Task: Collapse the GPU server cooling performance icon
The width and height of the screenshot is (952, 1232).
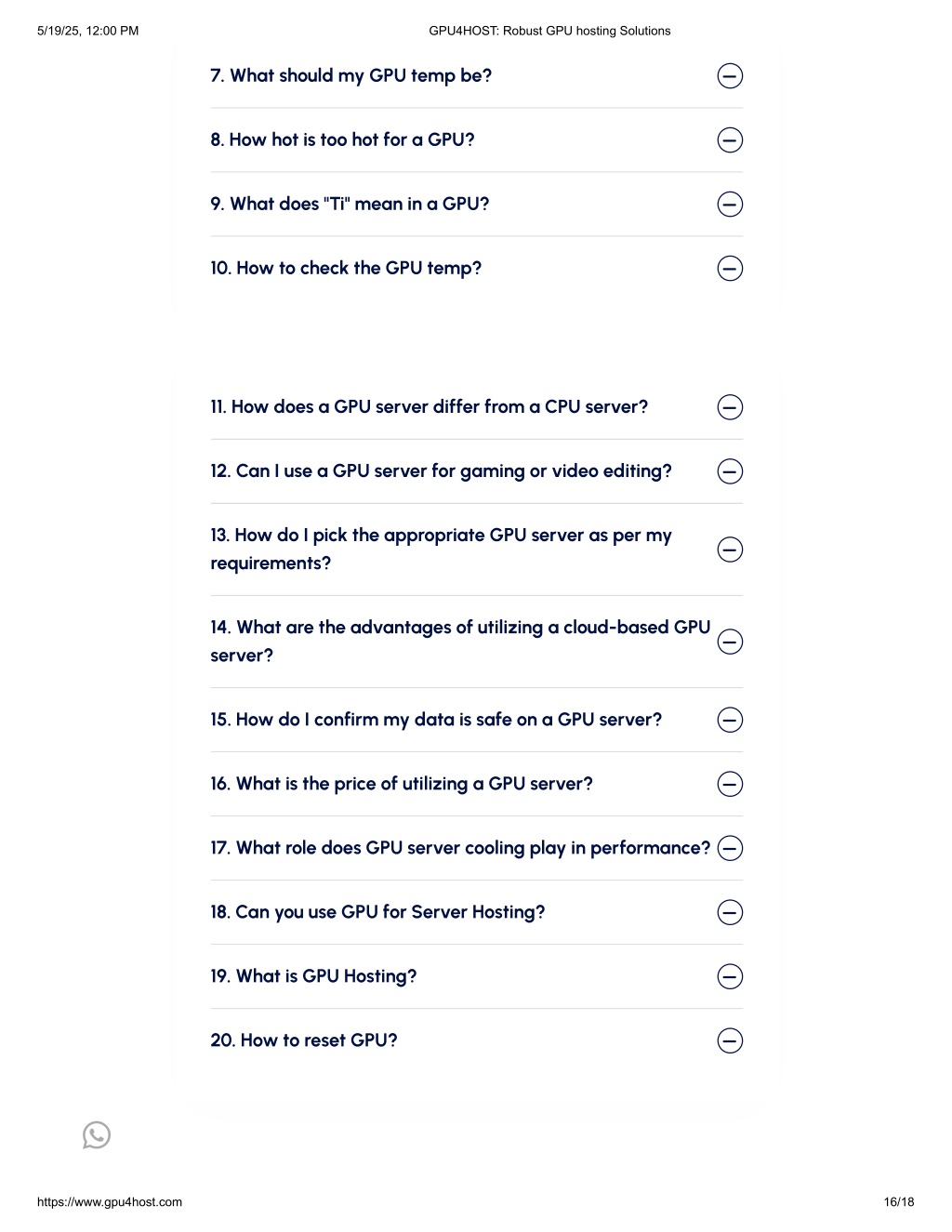Action: (x=731, y=848)
